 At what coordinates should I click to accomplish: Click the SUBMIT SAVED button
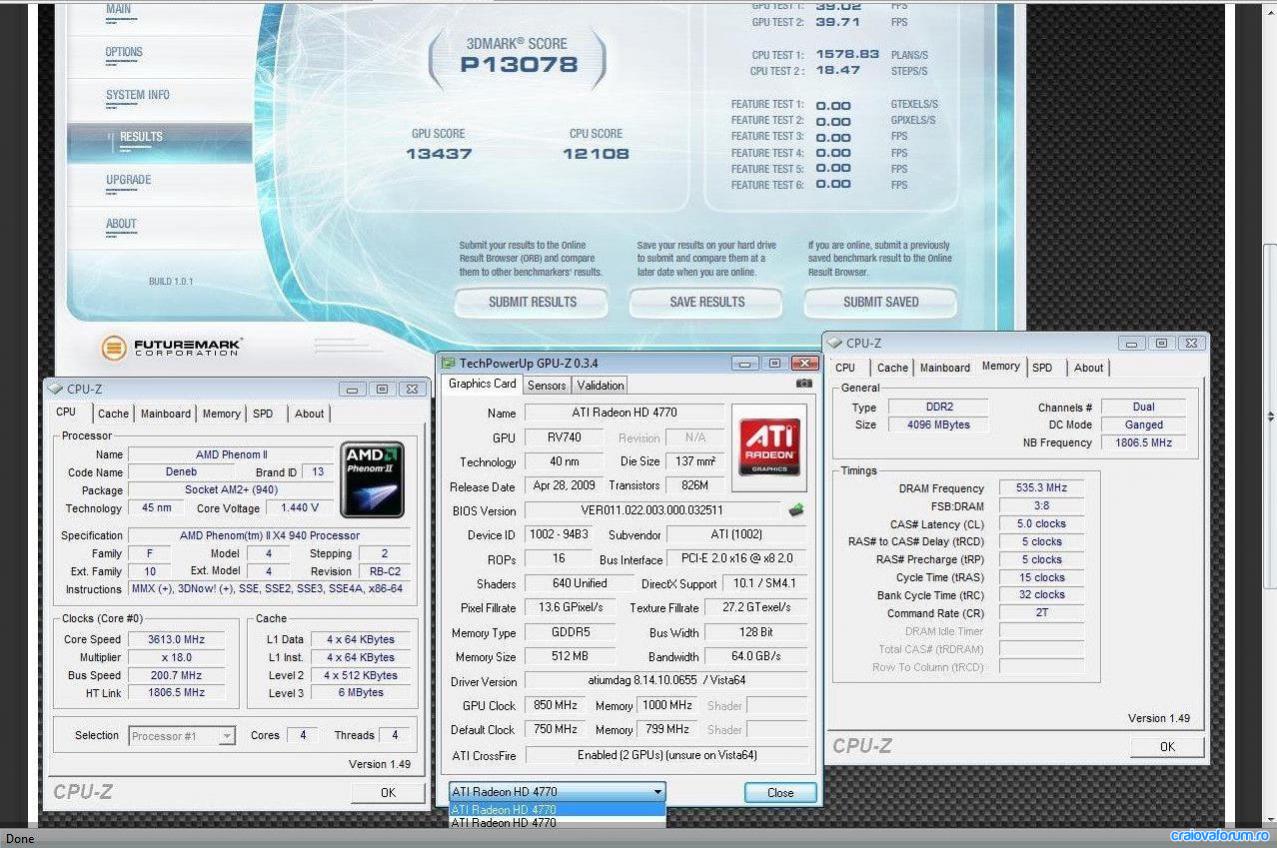click(881, 302)
